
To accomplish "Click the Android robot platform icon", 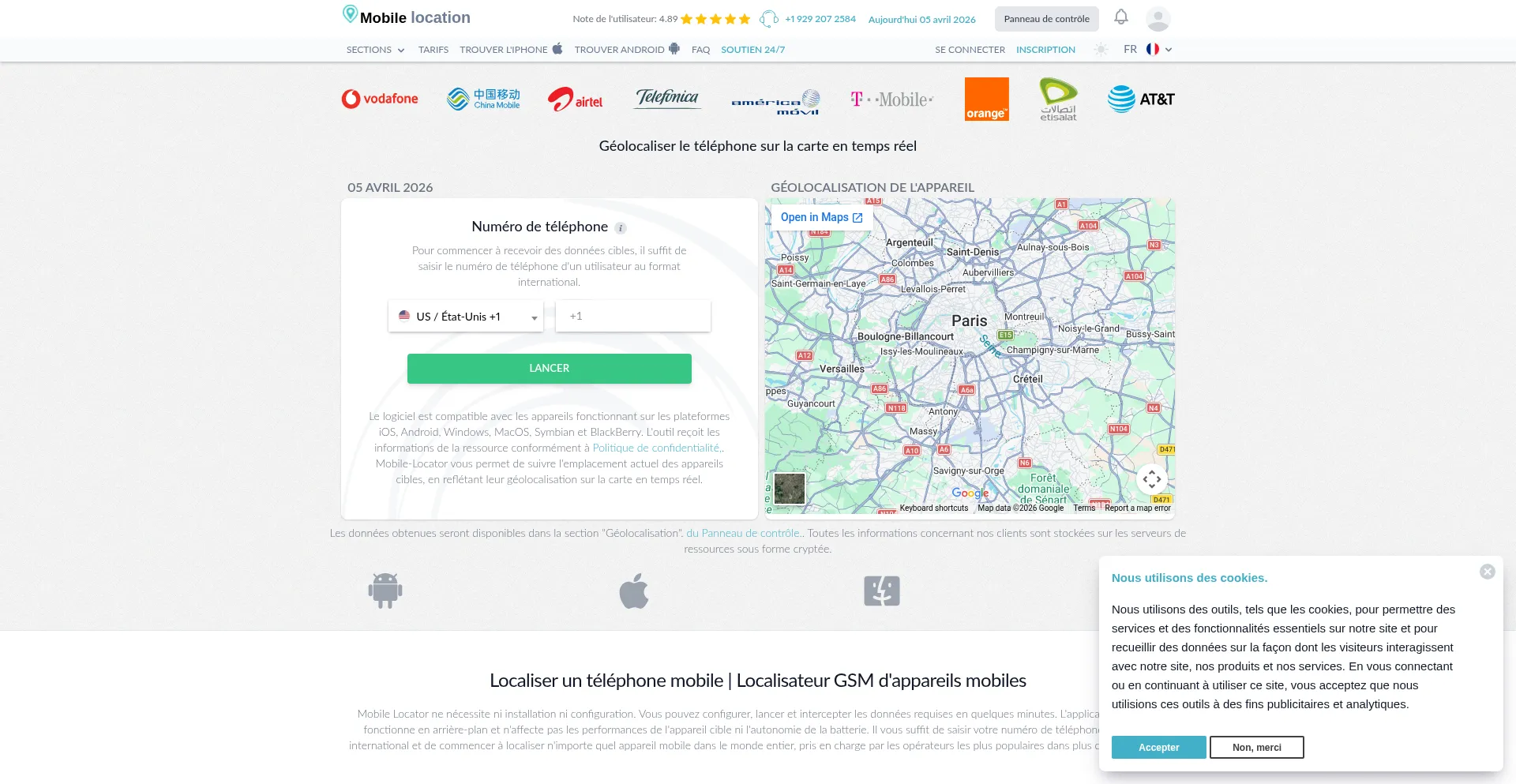I will coord(385,591).
